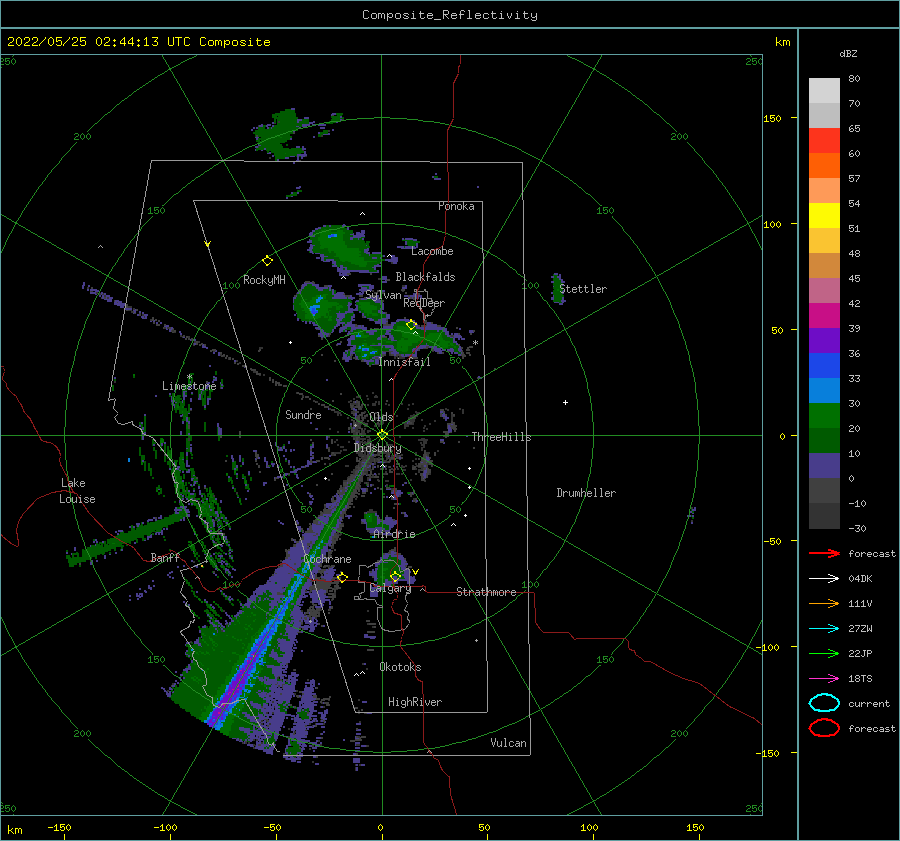Click the Sylvan label

383,295
